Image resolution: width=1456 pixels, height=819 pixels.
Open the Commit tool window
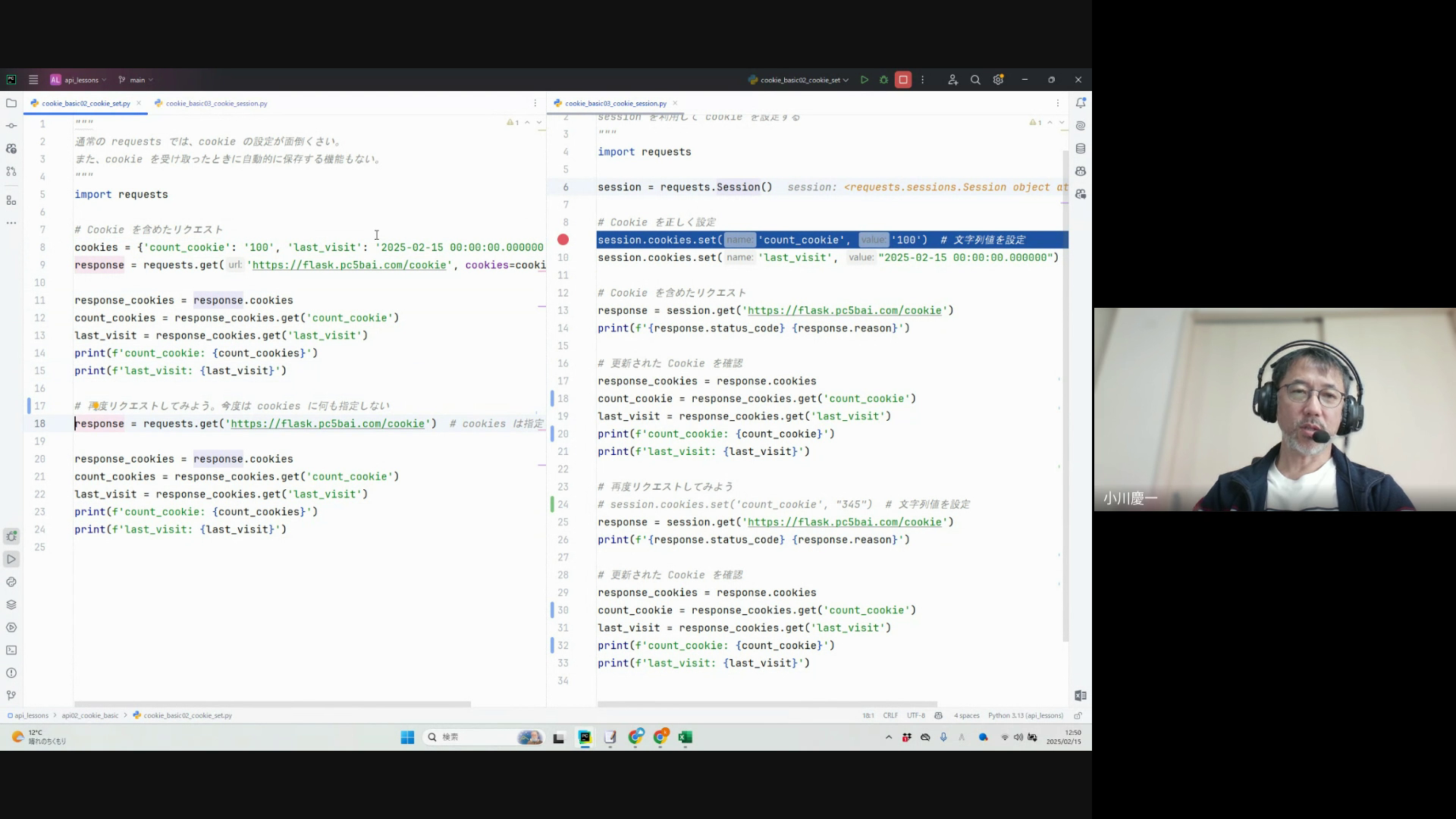[x=11, y=126]
